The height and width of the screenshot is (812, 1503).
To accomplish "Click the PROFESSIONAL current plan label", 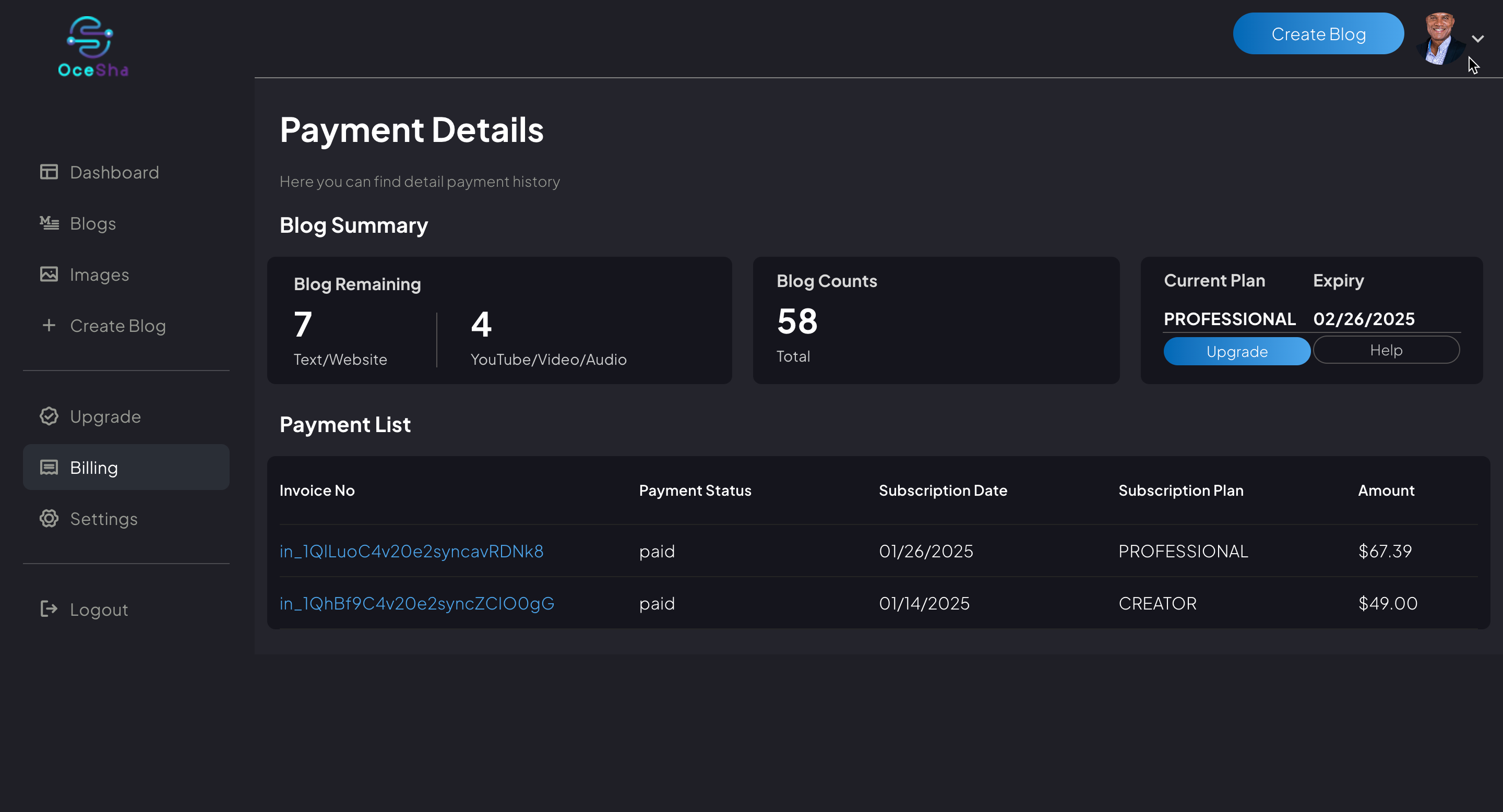I will tap(1230, 319).
